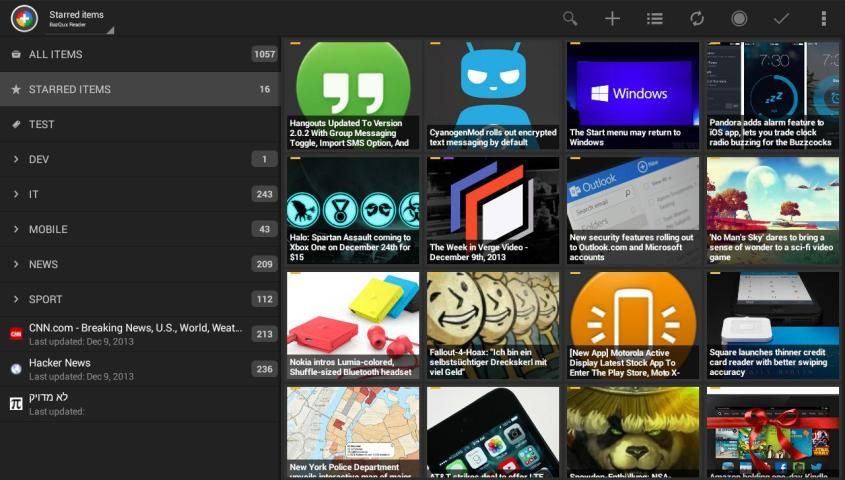The height and width of the screenshot is (480, 845).
Task: Expand the DEV folder chevron
Action: pyautogui.click(x=16, y=159)
